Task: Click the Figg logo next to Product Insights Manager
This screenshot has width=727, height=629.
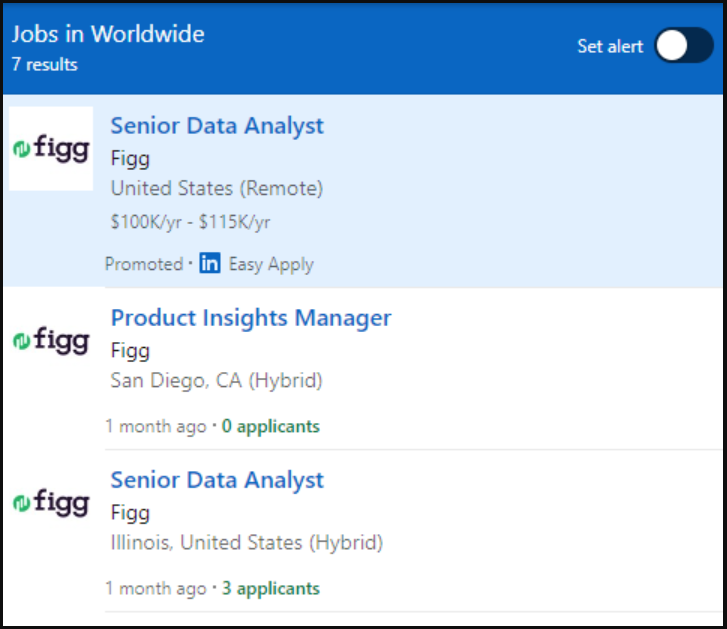Action: [51, 340]
